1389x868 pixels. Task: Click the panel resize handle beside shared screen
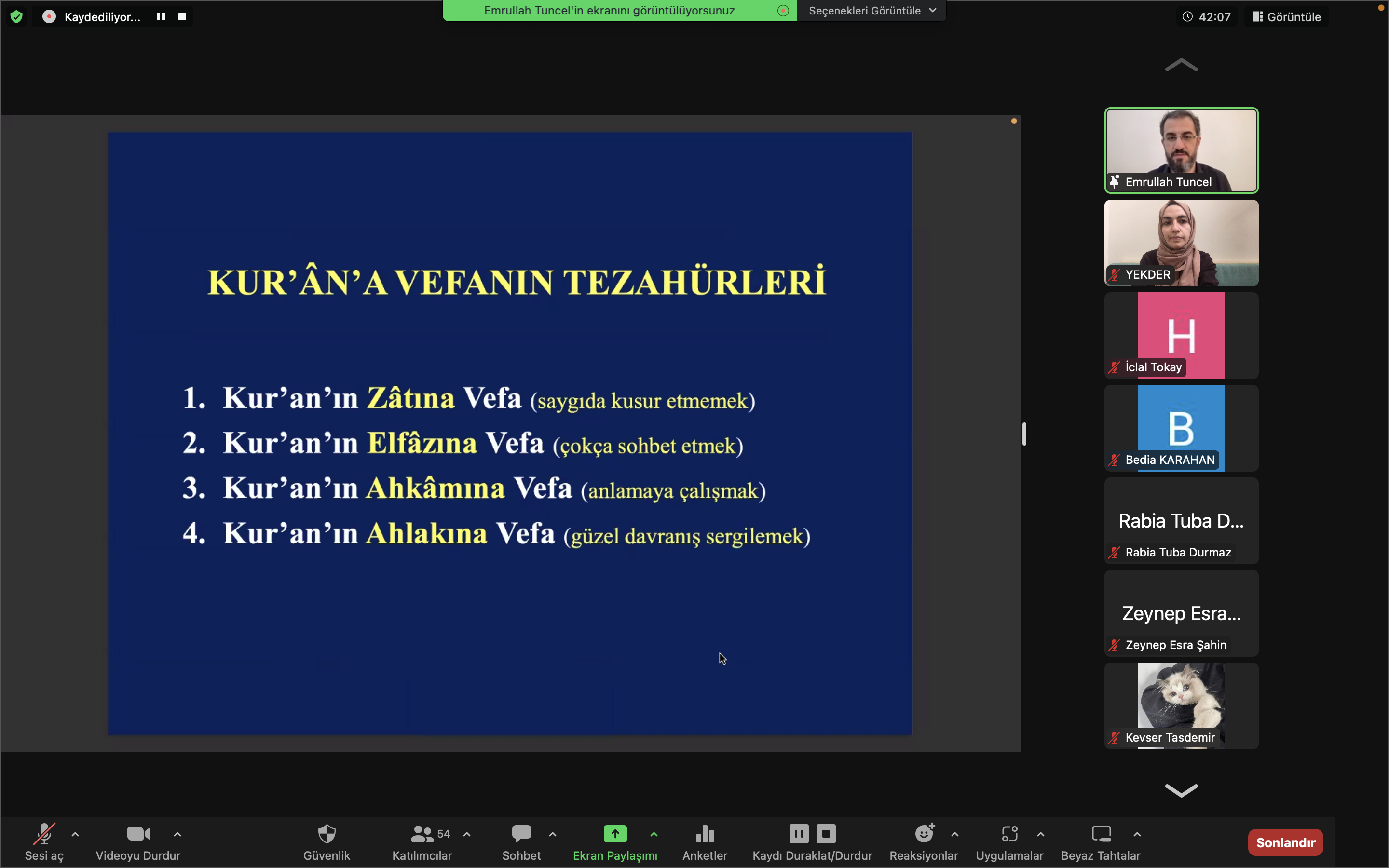coord(1024,434)
